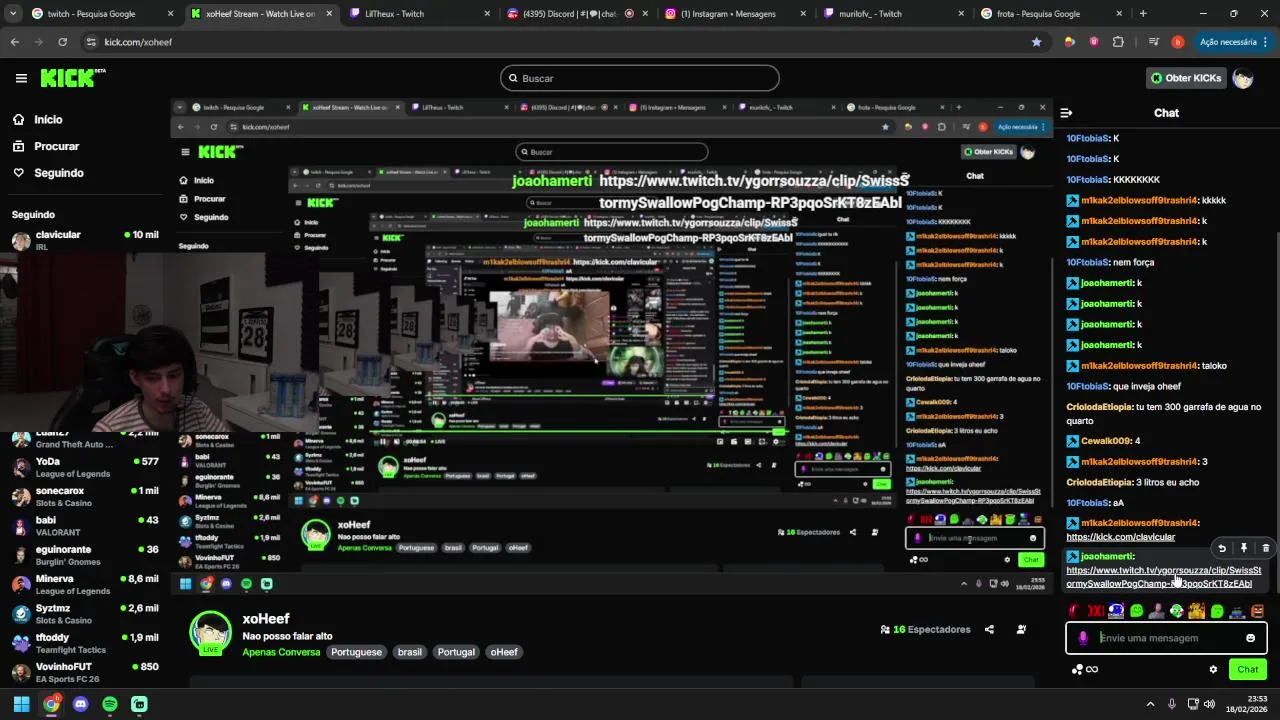
Task: Click the icon right of the share icon
Action: click(x=1021, y=630)
